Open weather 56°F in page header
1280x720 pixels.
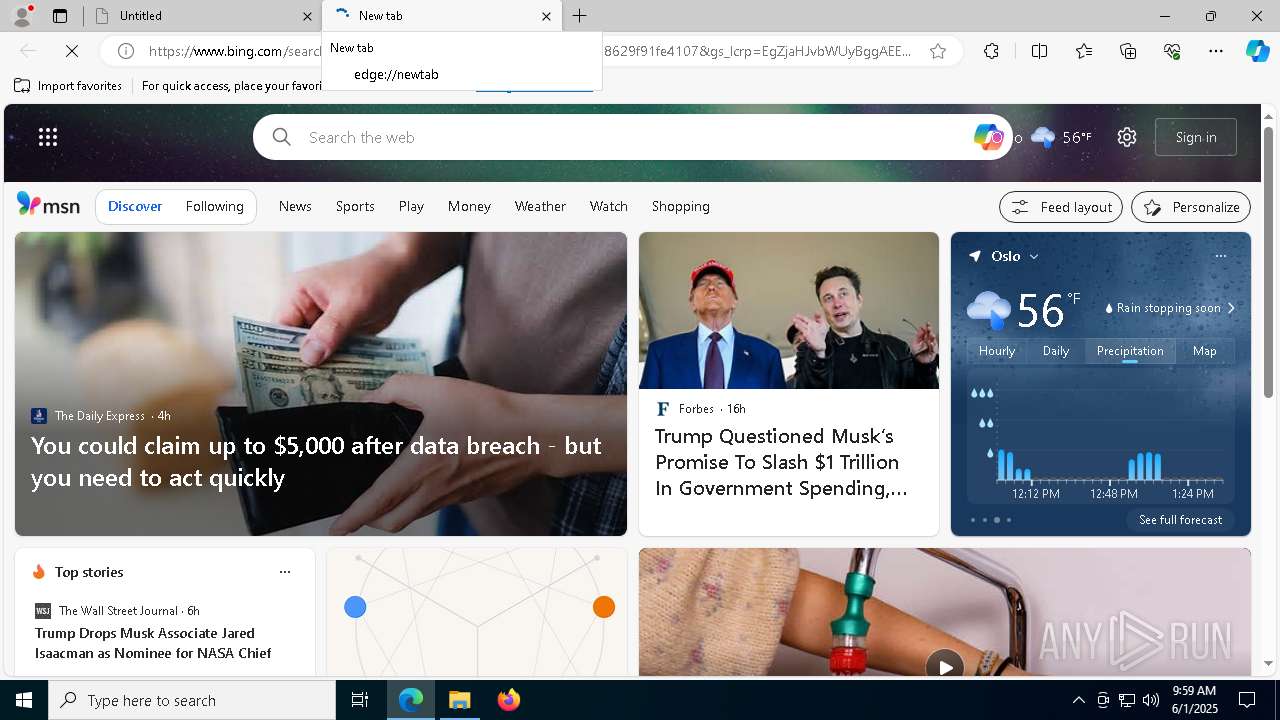(x=1061, y=137)
